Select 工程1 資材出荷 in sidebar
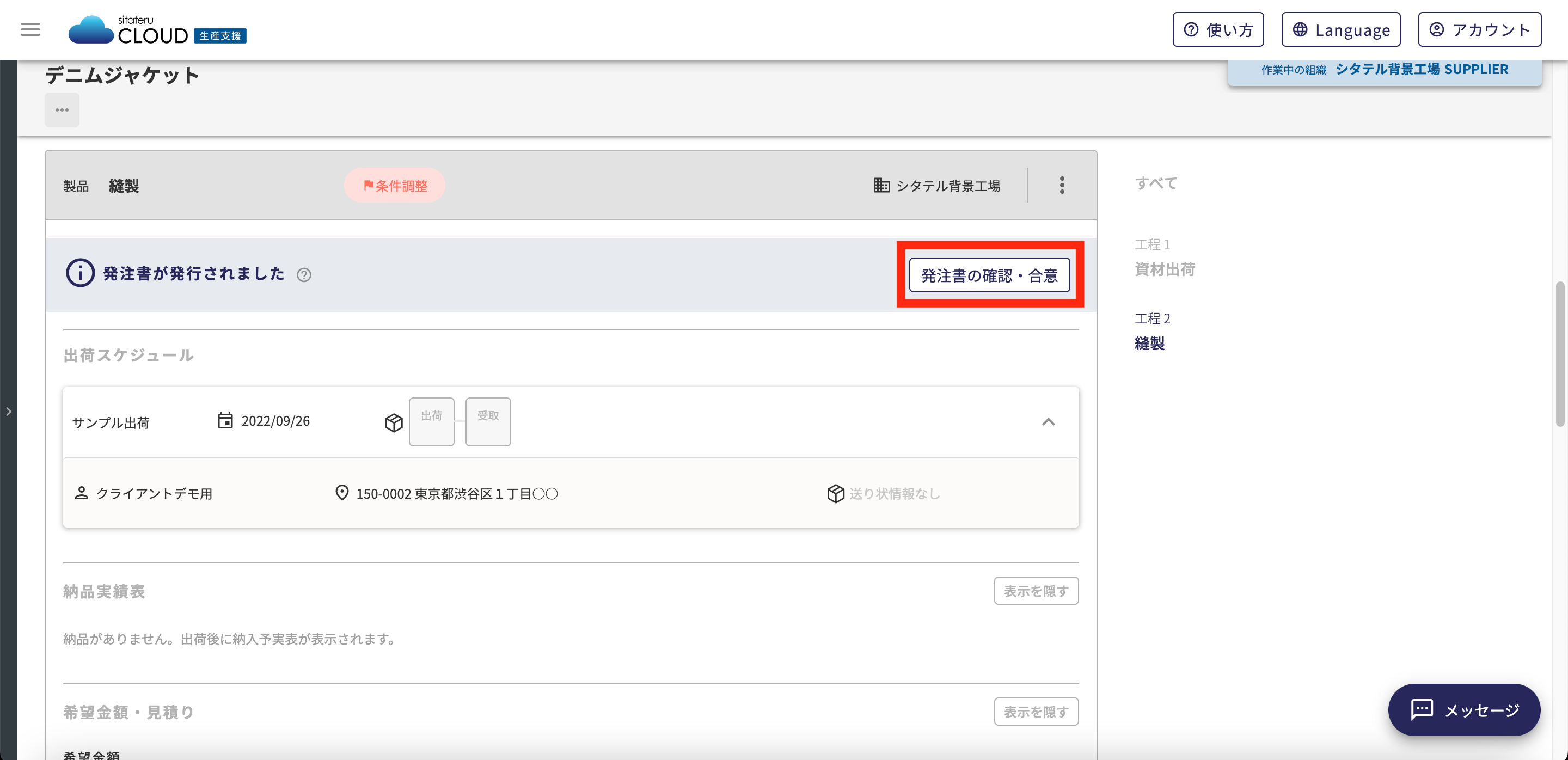The height and width of the screenshot is (760, 1568). click(x=1165, y=258)
